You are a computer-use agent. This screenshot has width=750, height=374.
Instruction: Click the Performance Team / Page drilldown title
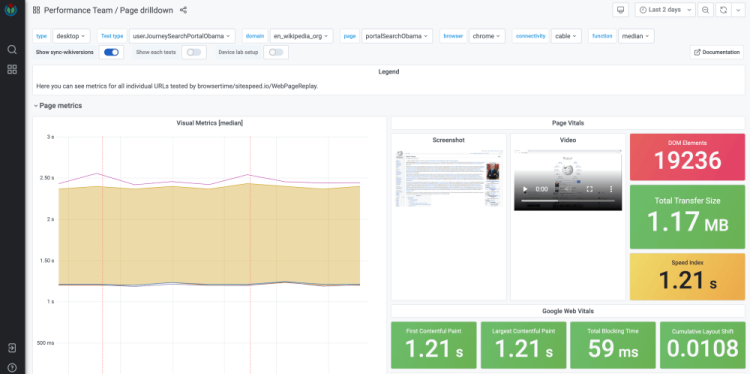[x=110, y=10]
